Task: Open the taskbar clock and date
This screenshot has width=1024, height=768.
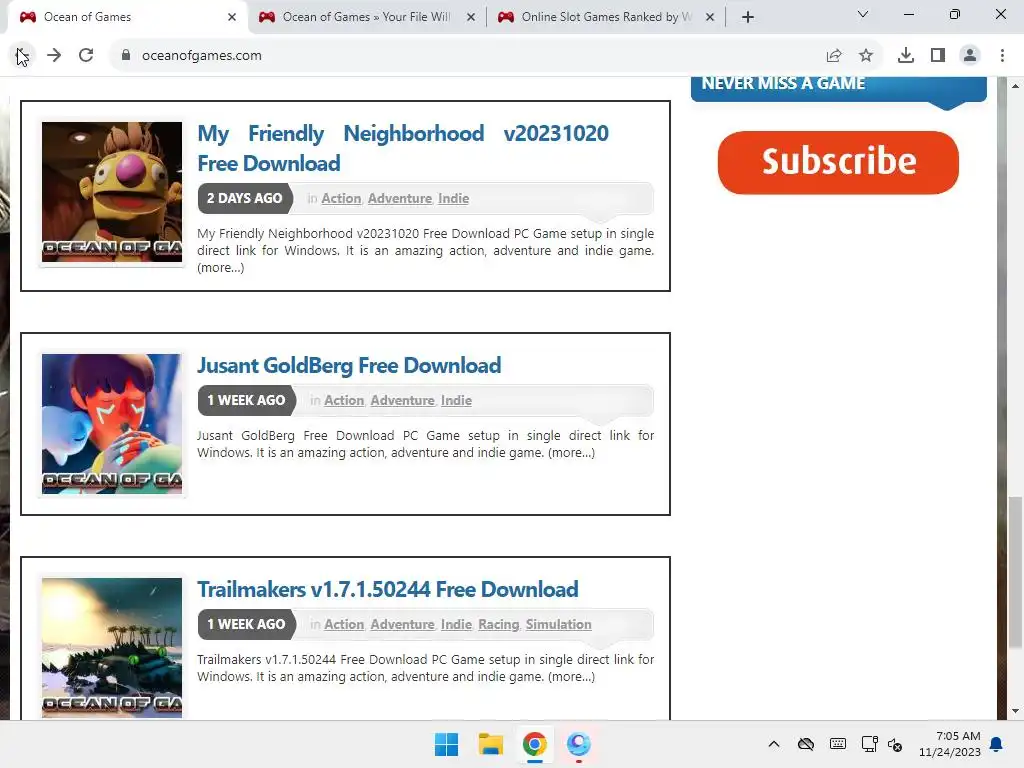Action: pos(950,744)
